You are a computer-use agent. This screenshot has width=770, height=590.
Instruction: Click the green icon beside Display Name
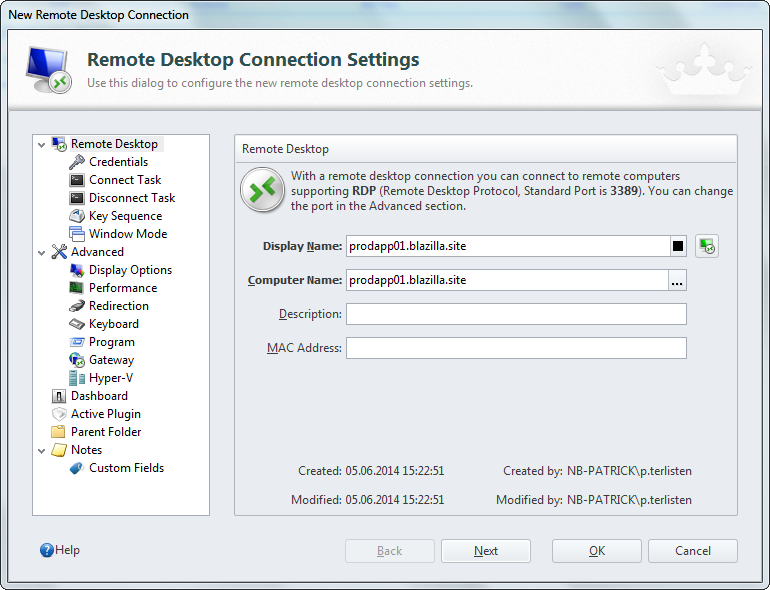pyautogui.click(x=707, y=246)
